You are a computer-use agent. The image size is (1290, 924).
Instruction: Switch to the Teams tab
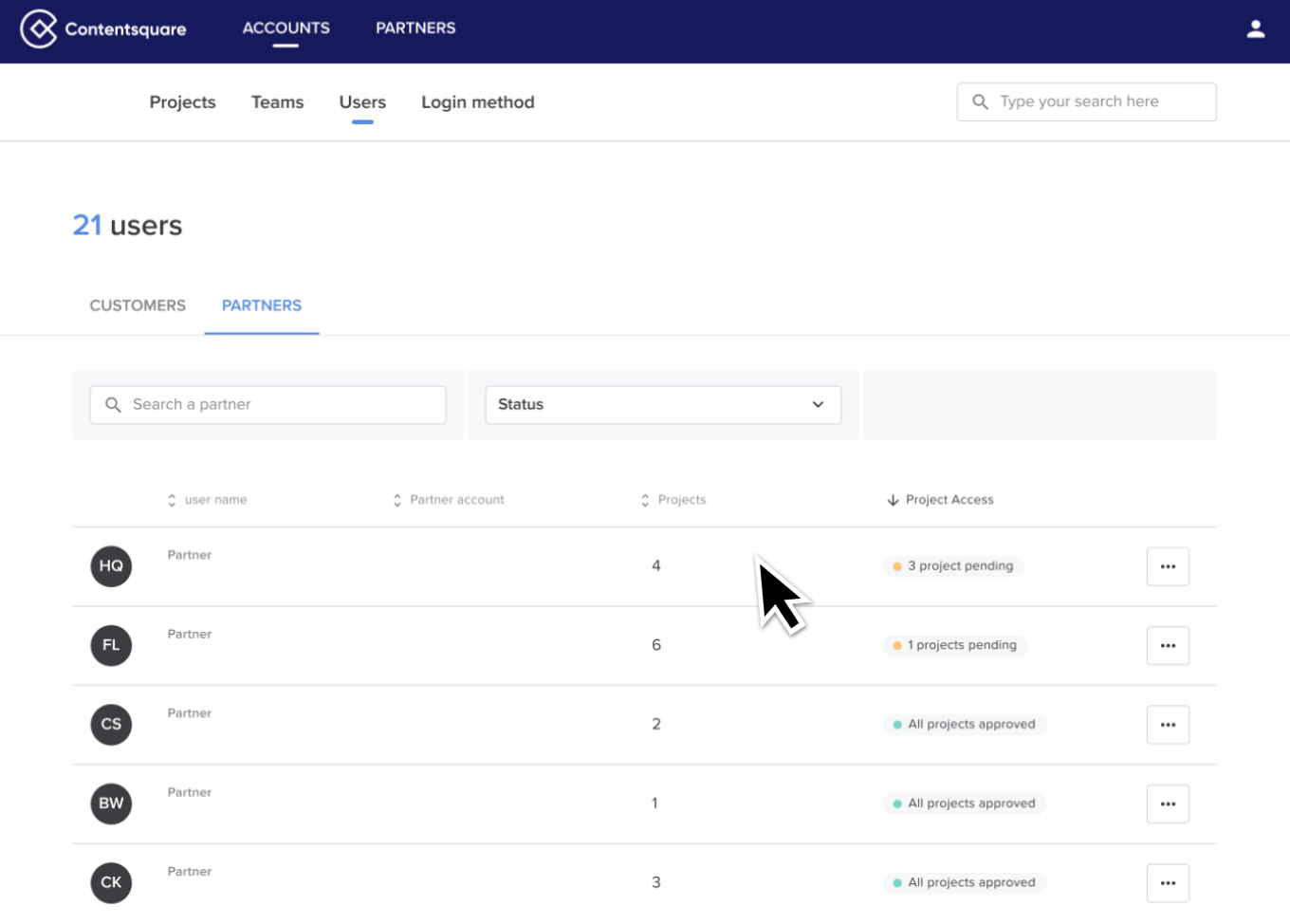coord(277,102)
